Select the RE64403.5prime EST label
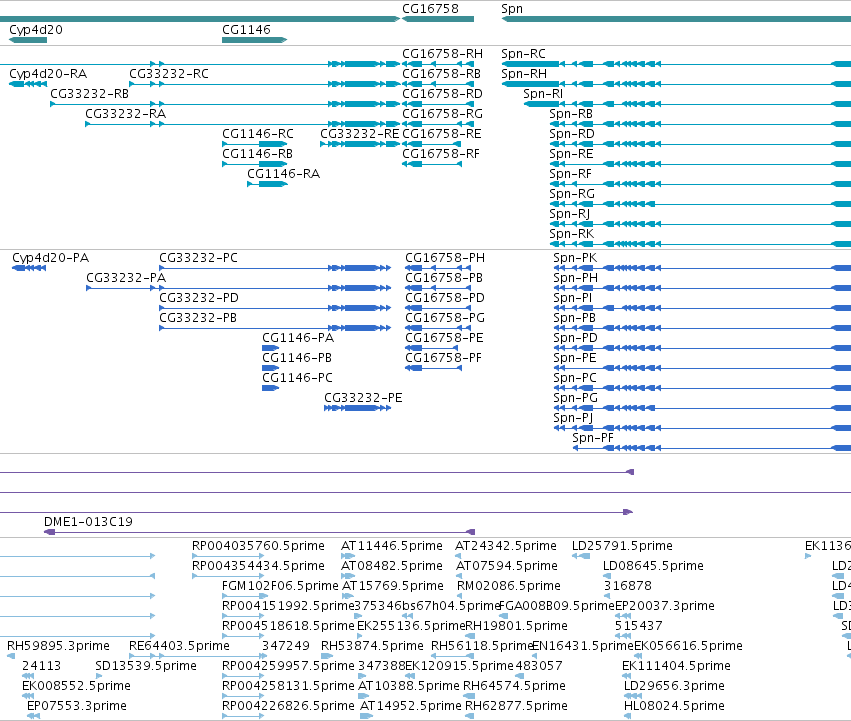Image resolution: width=851 pixels, height=721 pixels. [x=179, y=646]
